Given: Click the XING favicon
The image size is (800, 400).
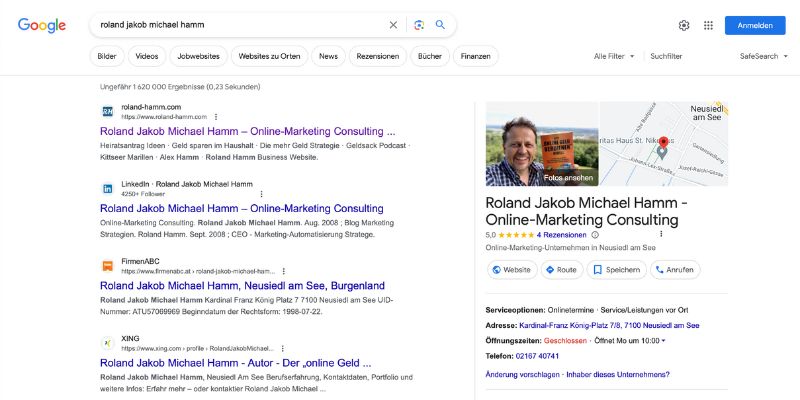Looking at the screenshot, I should [108, 343].
